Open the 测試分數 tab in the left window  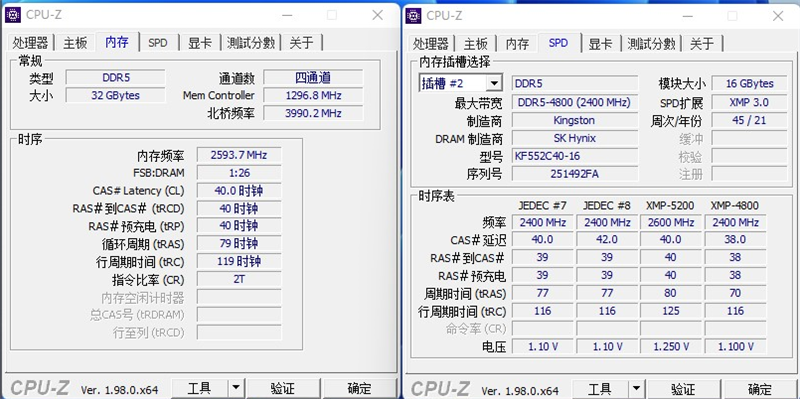click(x=251, y=43)
